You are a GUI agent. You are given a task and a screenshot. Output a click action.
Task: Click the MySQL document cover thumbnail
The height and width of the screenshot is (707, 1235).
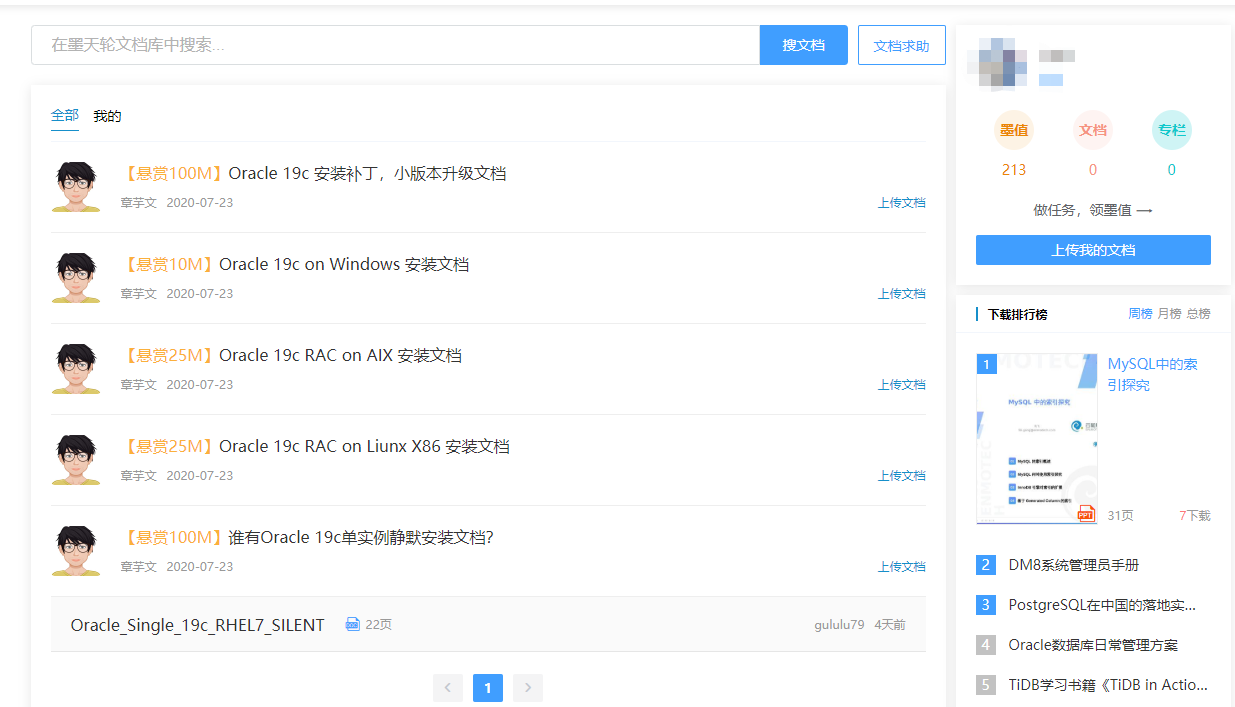click(x=1037, y=438)
